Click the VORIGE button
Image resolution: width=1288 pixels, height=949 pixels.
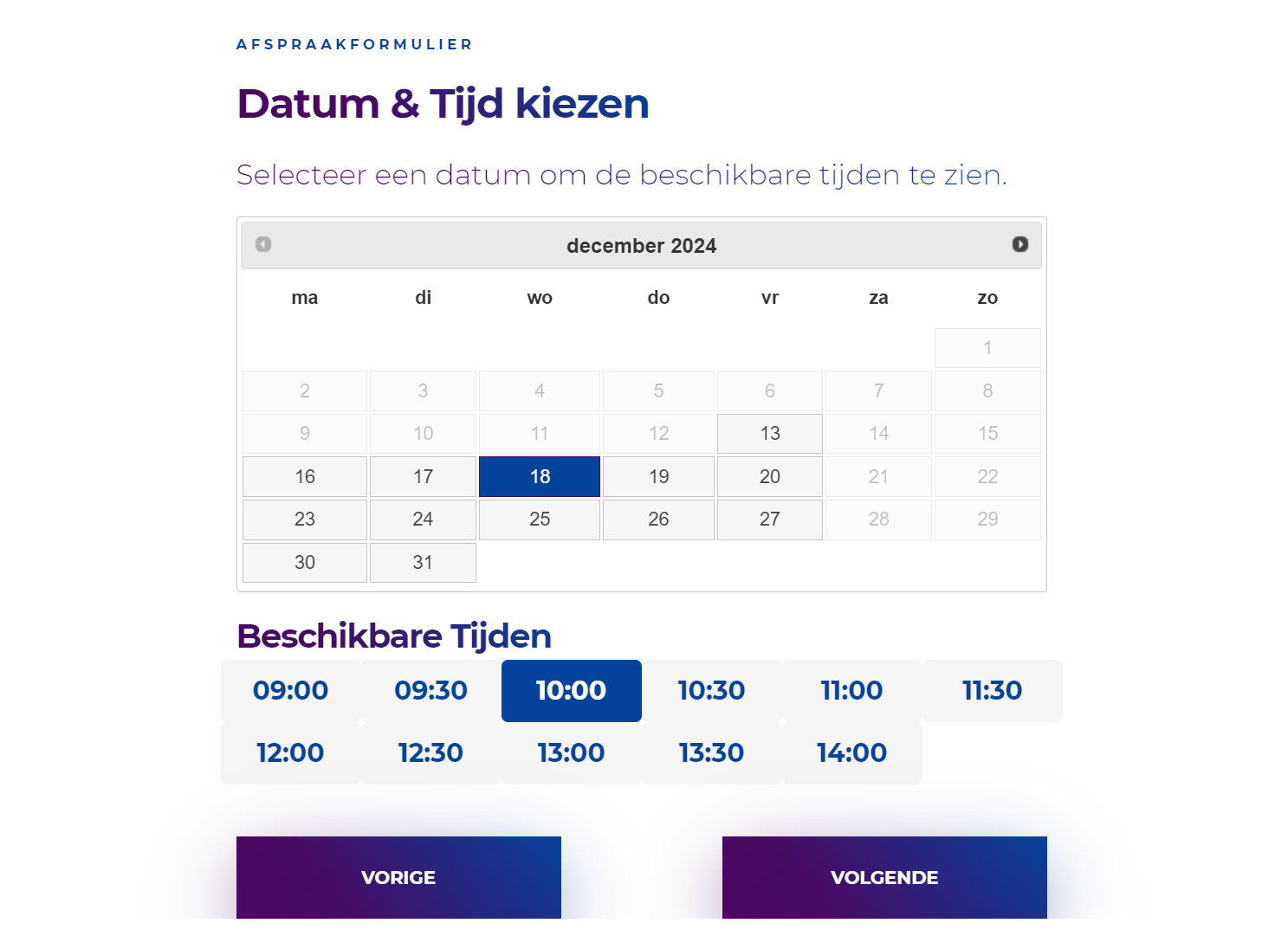tap(398, 877)
